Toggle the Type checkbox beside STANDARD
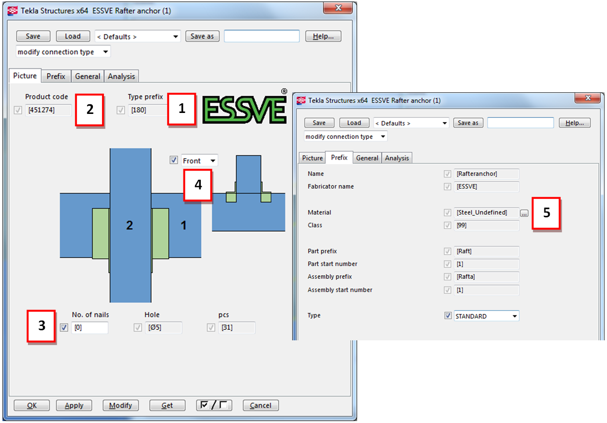The height and width of the screenshot is (423, 607). 448,316
